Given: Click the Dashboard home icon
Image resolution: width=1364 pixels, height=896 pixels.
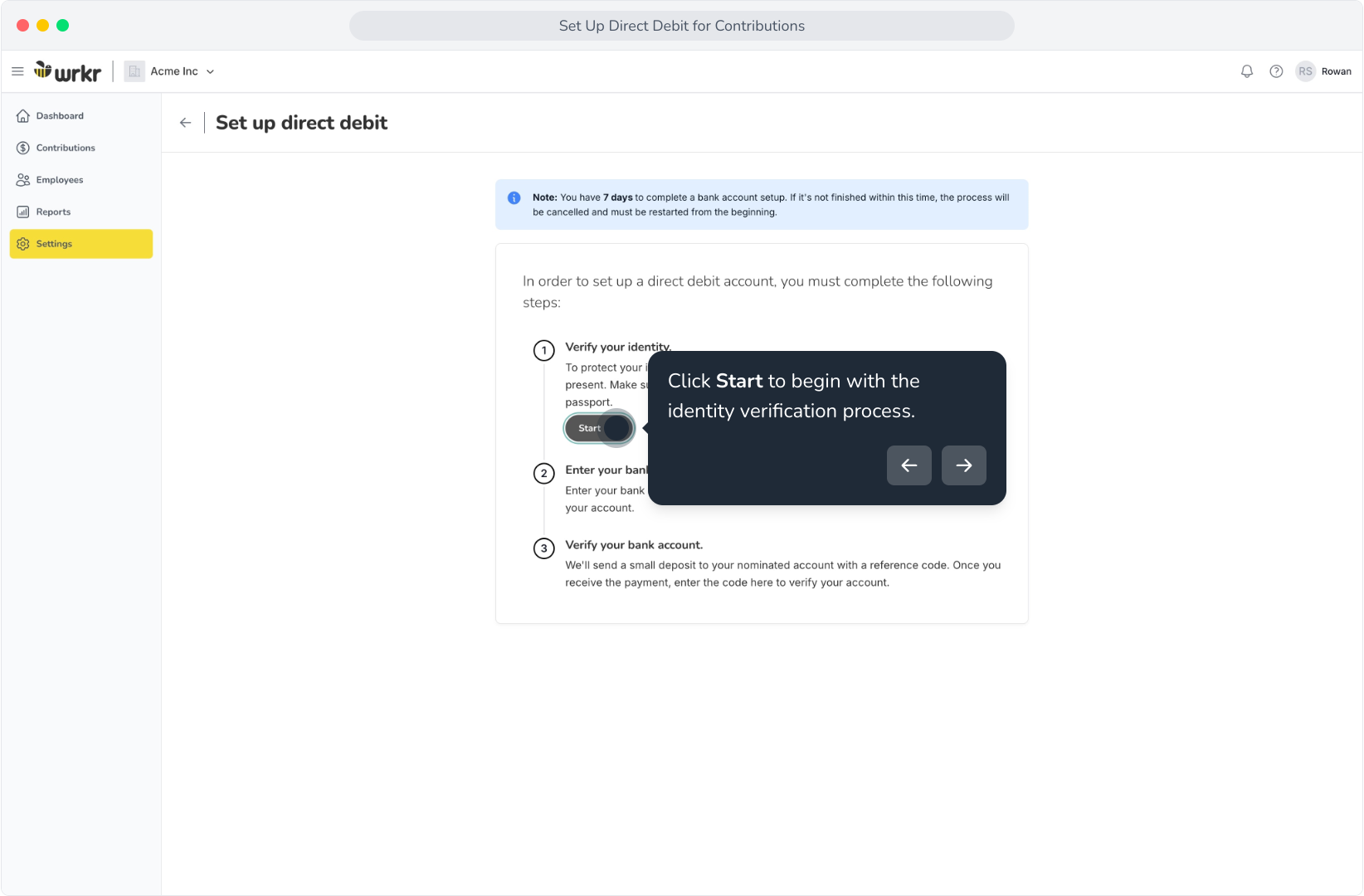Looking at the screenshot, I should (23, 116).
